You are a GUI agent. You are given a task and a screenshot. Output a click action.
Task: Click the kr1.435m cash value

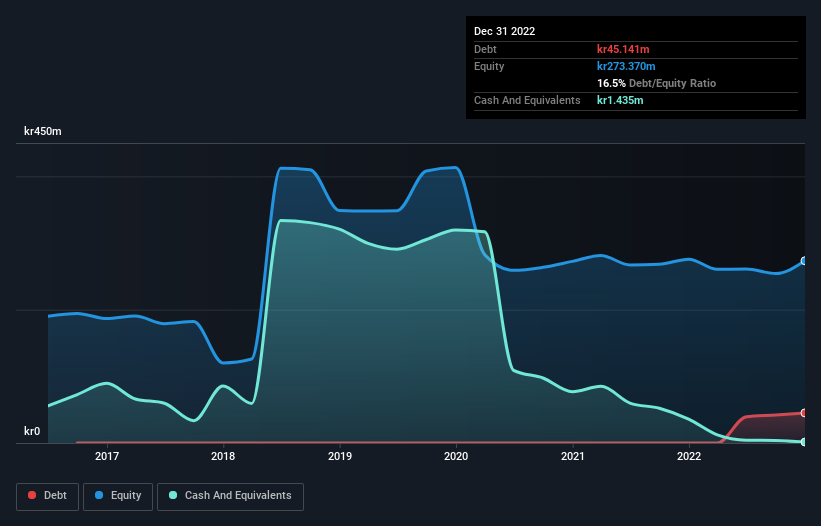[620, 100]
